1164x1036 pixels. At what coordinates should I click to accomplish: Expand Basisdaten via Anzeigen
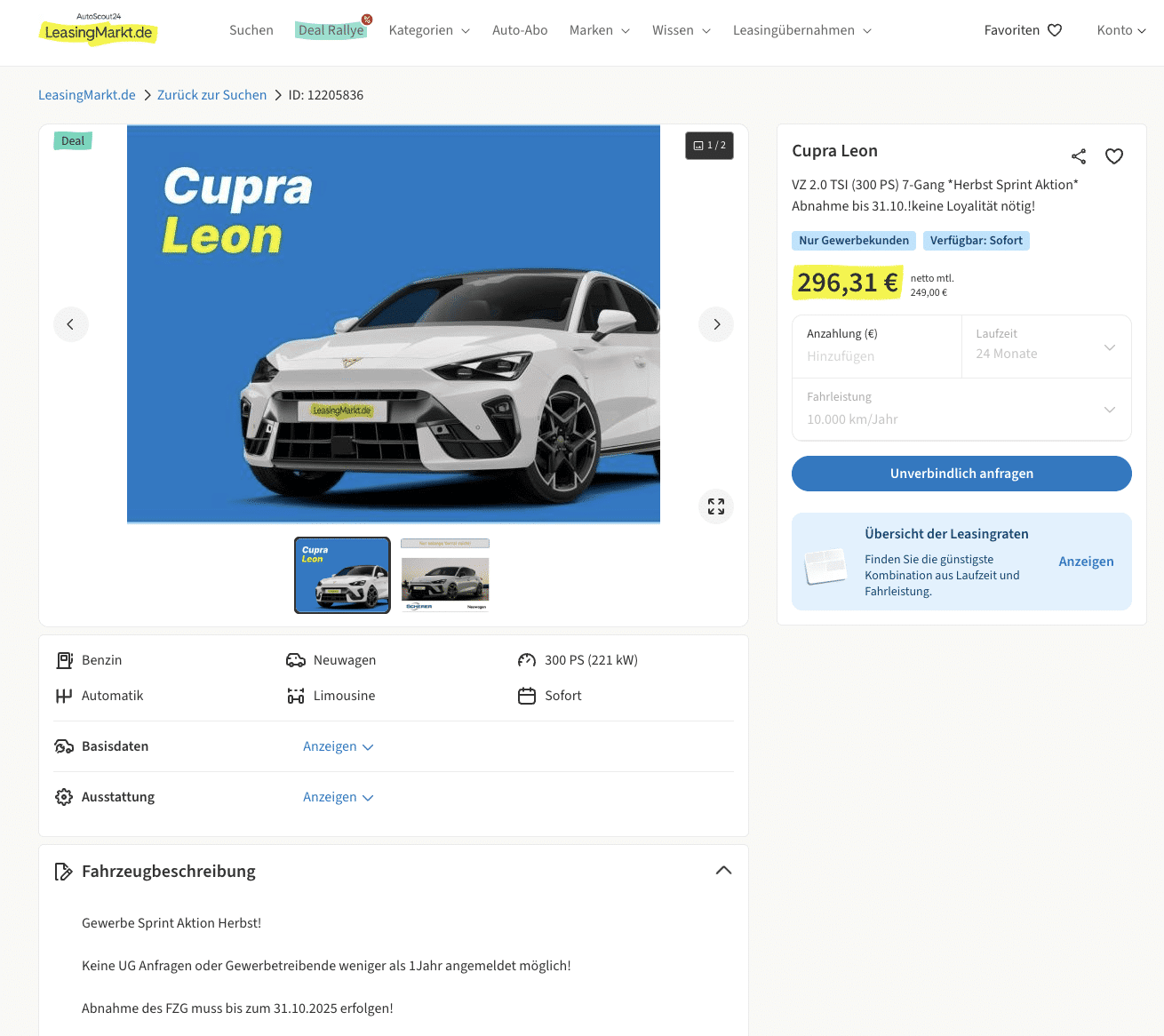click(339, 746)
